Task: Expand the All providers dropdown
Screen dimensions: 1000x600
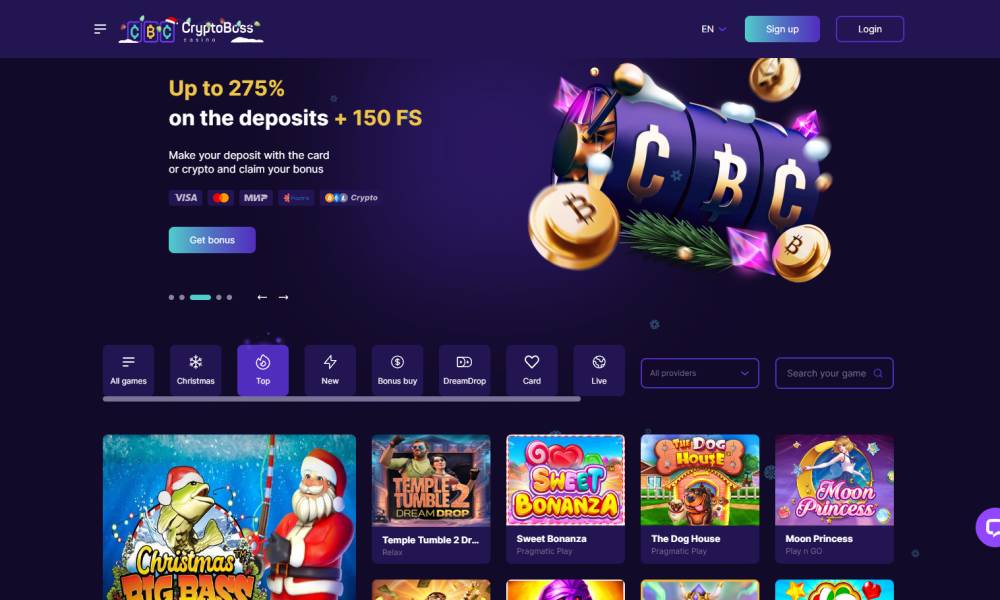Action: pos(700,373)
